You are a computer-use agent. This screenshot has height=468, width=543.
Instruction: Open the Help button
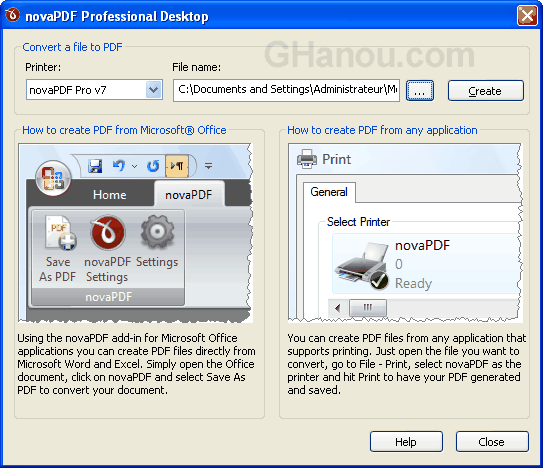(x=406, y=442)
